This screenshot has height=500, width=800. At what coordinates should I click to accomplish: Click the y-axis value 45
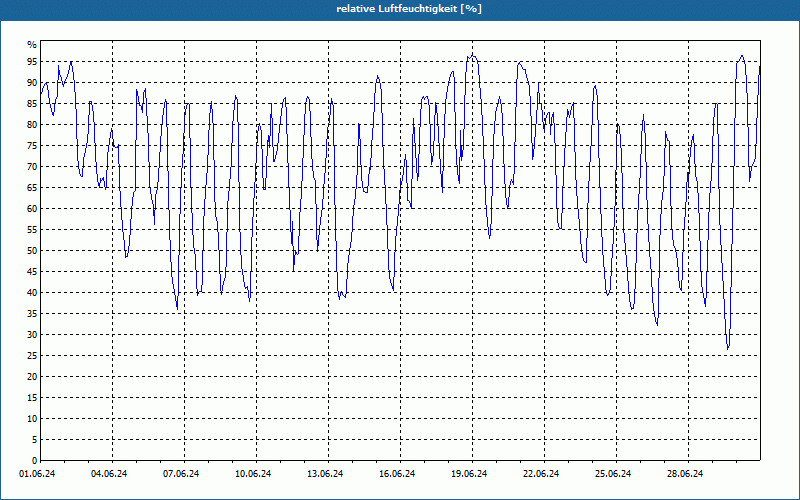[x=32, y=271]
